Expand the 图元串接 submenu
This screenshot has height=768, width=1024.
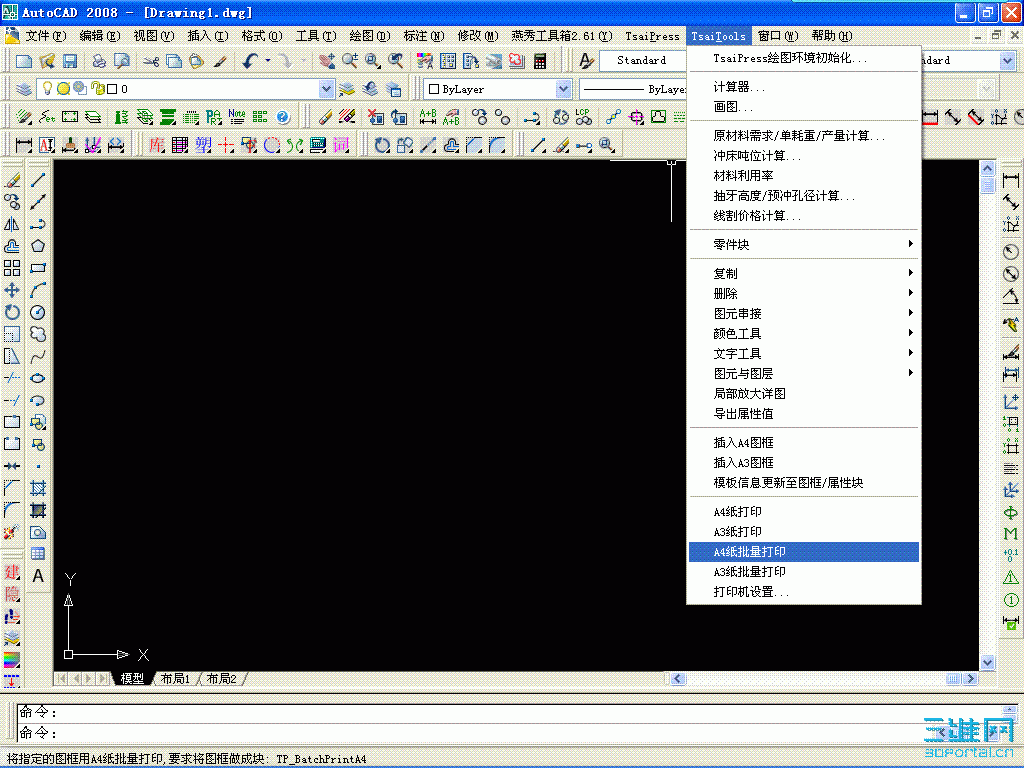coord(805,313)
